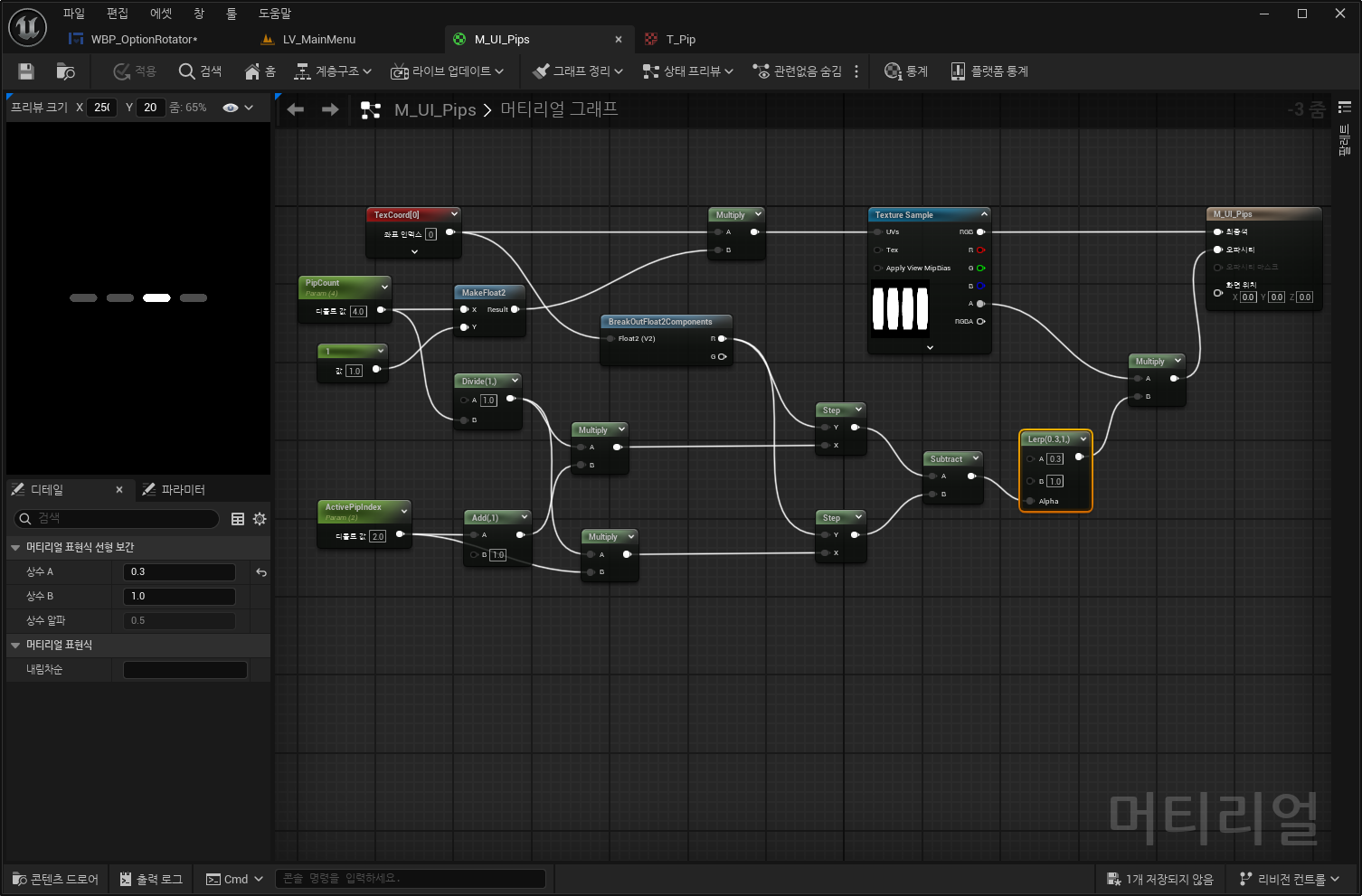This screenshot has width=1362, height=896.
Task: Edit the 내림차순 description field
Action: (185, 669)
